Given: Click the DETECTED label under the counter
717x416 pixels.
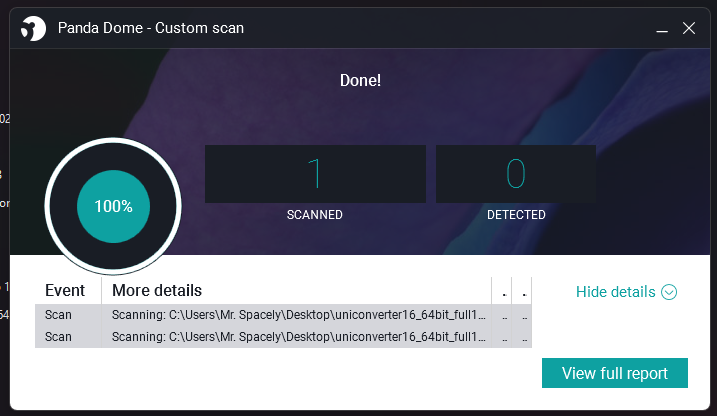Looking at the screenshot, I should pyautogui.click(x=516, y=215).
